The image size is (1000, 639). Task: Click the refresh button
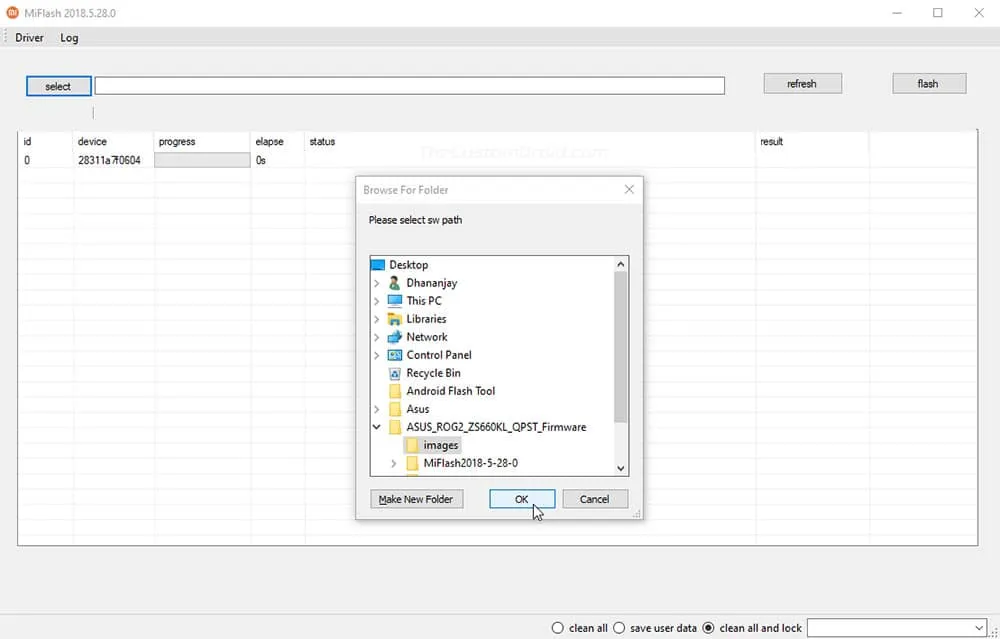802,83
